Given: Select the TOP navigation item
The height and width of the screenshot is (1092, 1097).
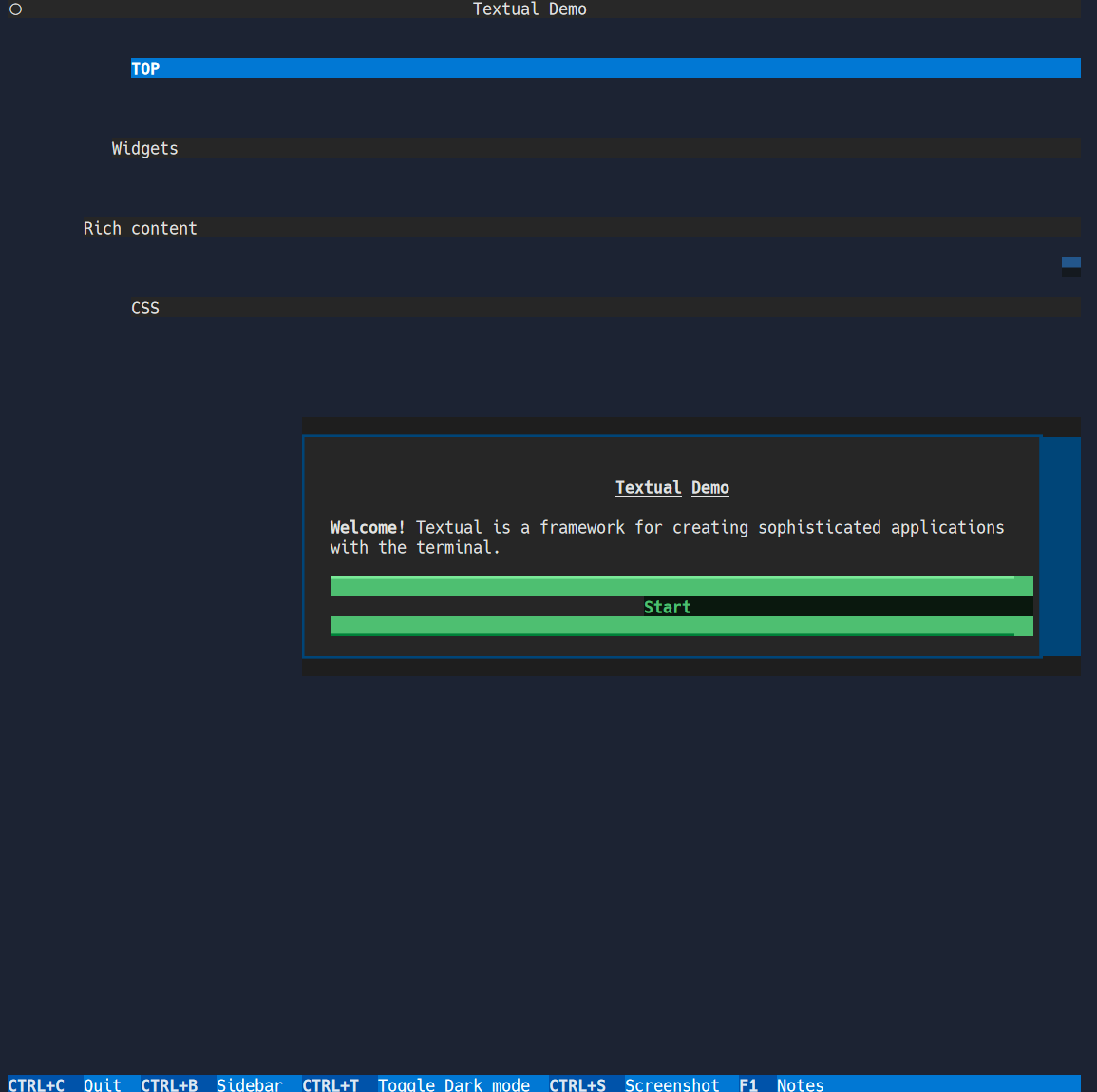Looking at the screenshot, I should pos(605,67).
